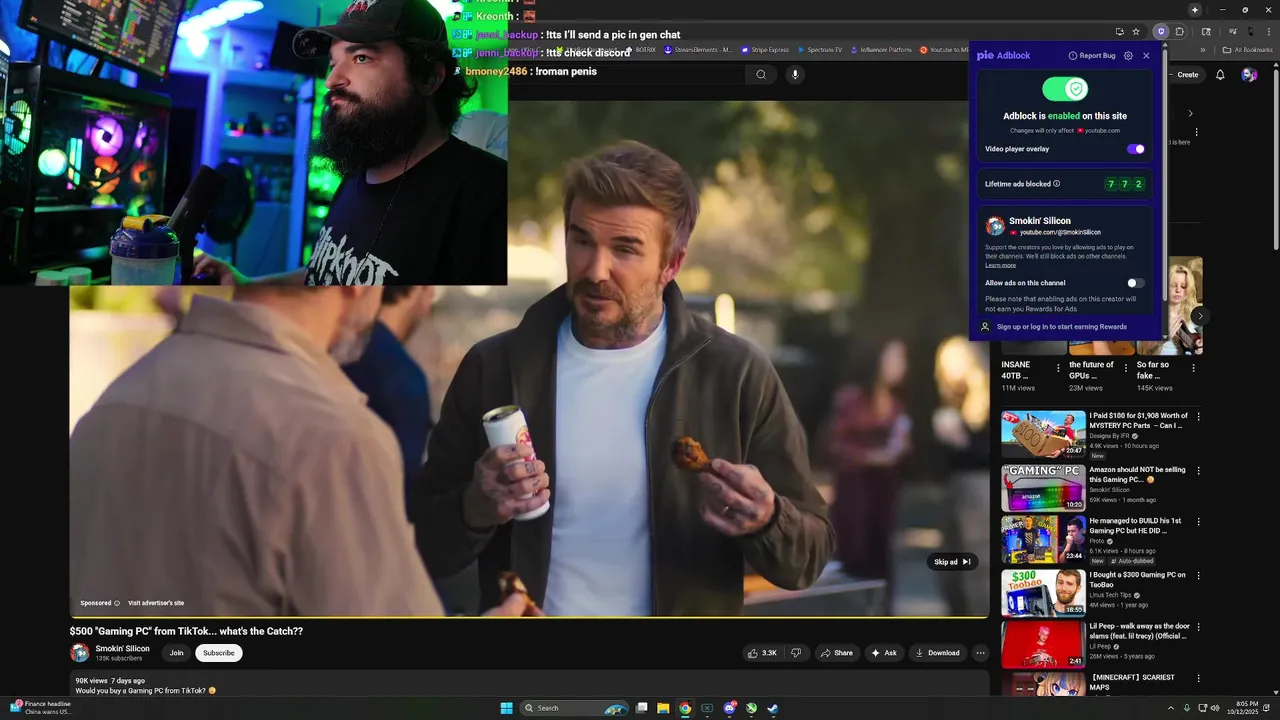Open more actions ellipsis under video
The width and height of the screenshot is (1280, 720).
[980, 653]
